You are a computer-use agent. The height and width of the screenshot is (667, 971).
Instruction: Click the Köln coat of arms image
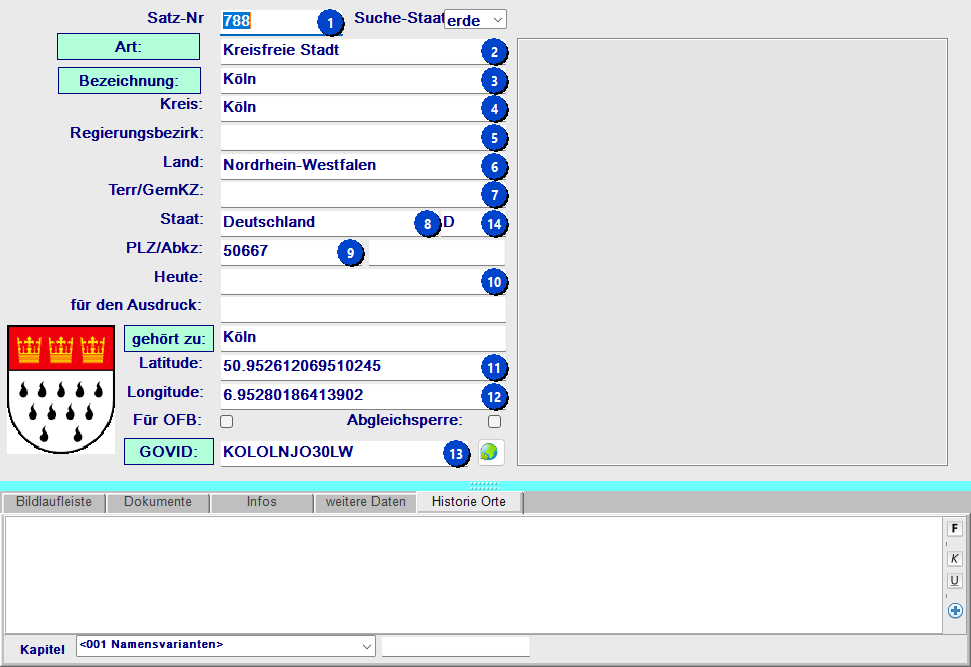tap(61, 388)
